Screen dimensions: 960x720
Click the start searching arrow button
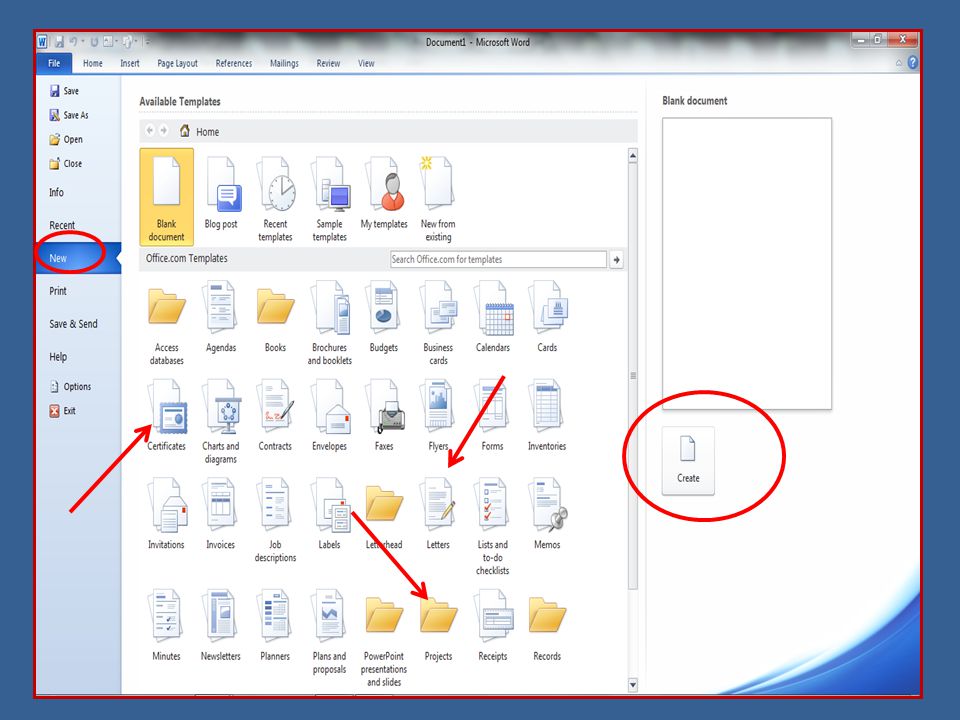617,260
